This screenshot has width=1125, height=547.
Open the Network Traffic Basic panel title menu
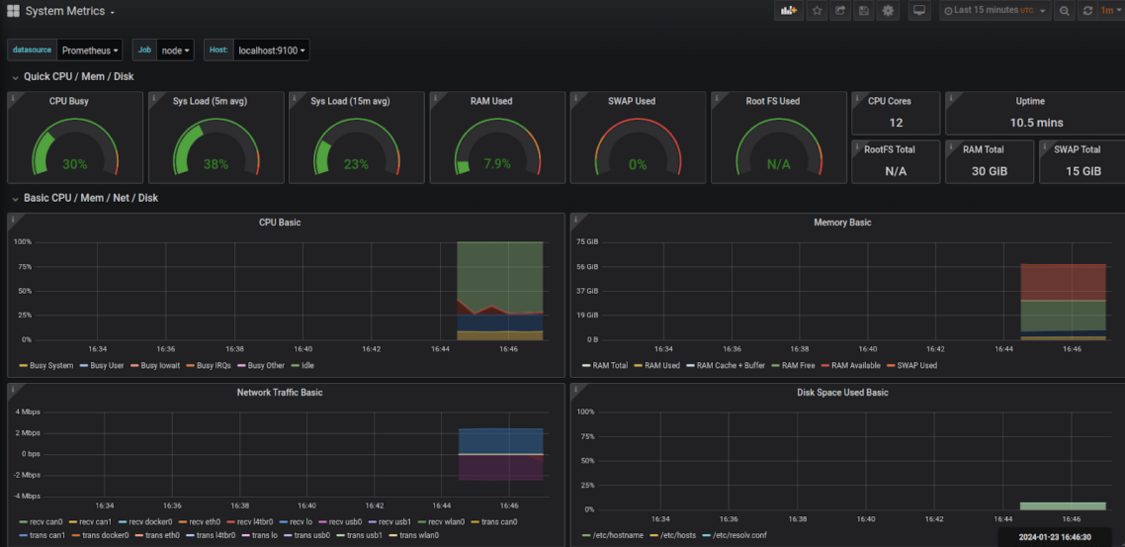point(280,393)
